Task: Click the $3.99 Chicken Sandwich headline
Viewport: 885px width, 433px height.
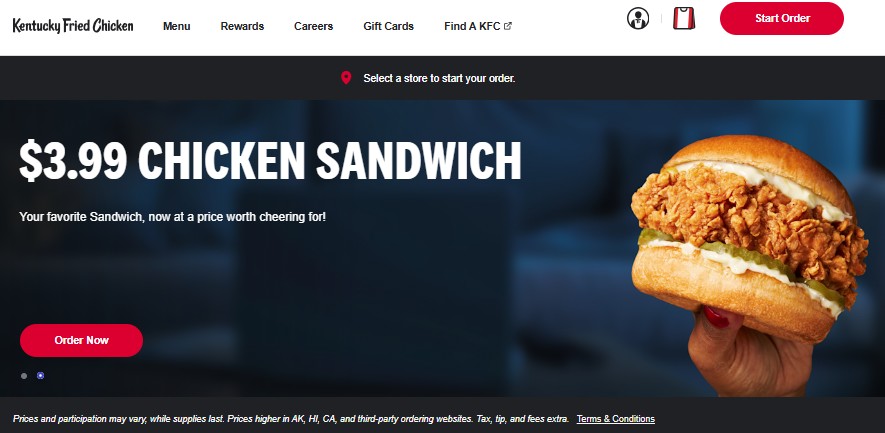Action: click(x=270, y=161)
